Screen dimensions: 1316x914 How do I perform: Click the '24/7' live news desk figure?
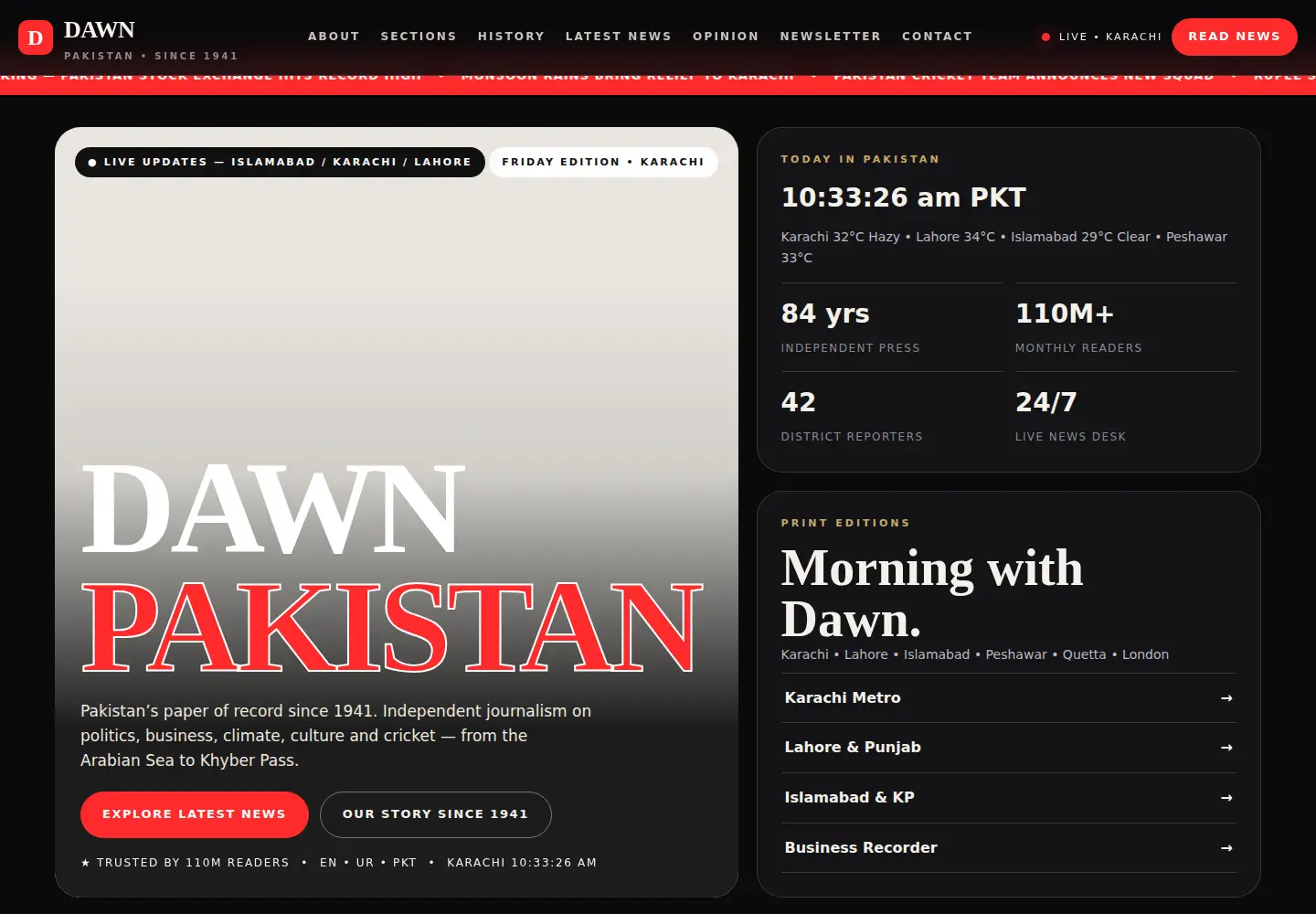(x=1046, y=402)
